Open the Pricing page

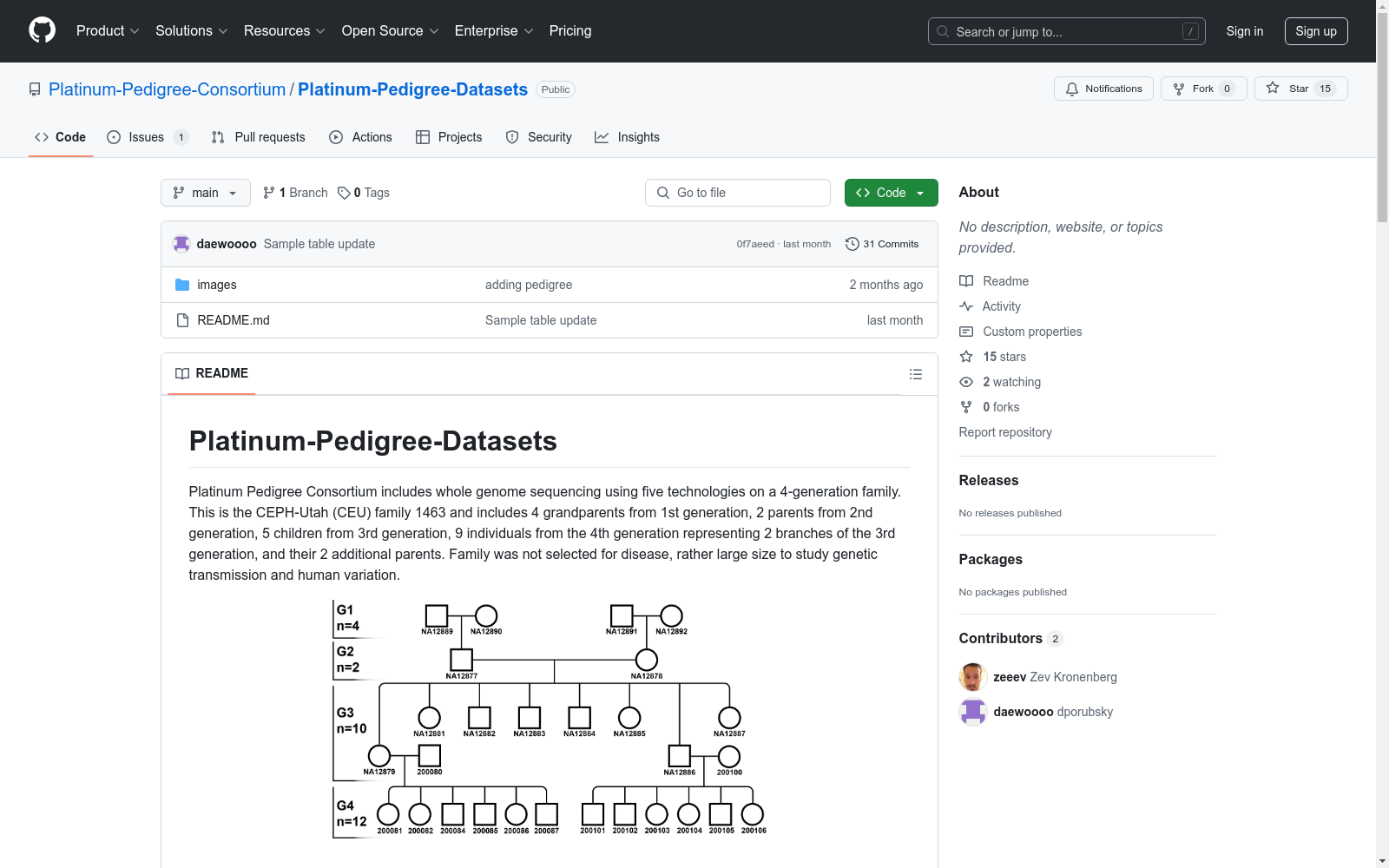click(570, 31)
